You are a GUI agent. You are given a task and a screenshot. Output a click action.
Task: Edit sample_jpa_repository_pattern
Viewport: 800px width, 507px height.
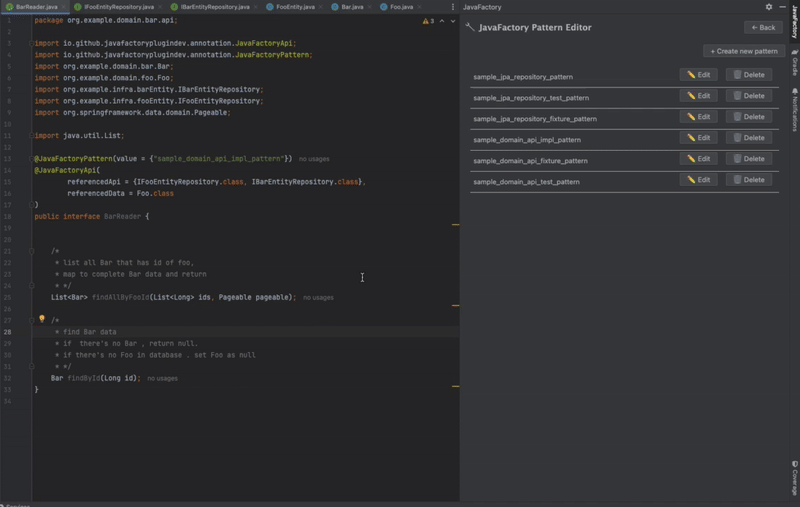pos(698,75)
